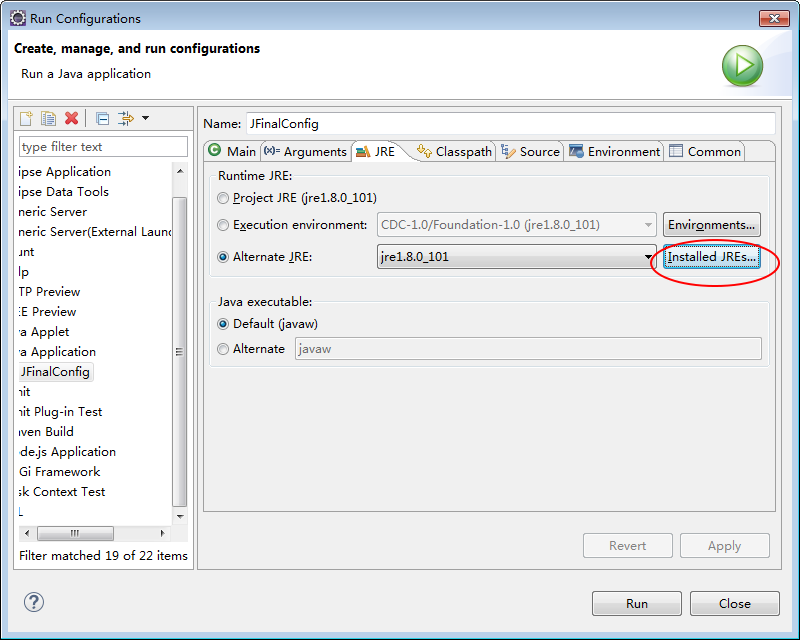Delete selected launch configuration with red X

pyautogui.click(x=71, y=118)
